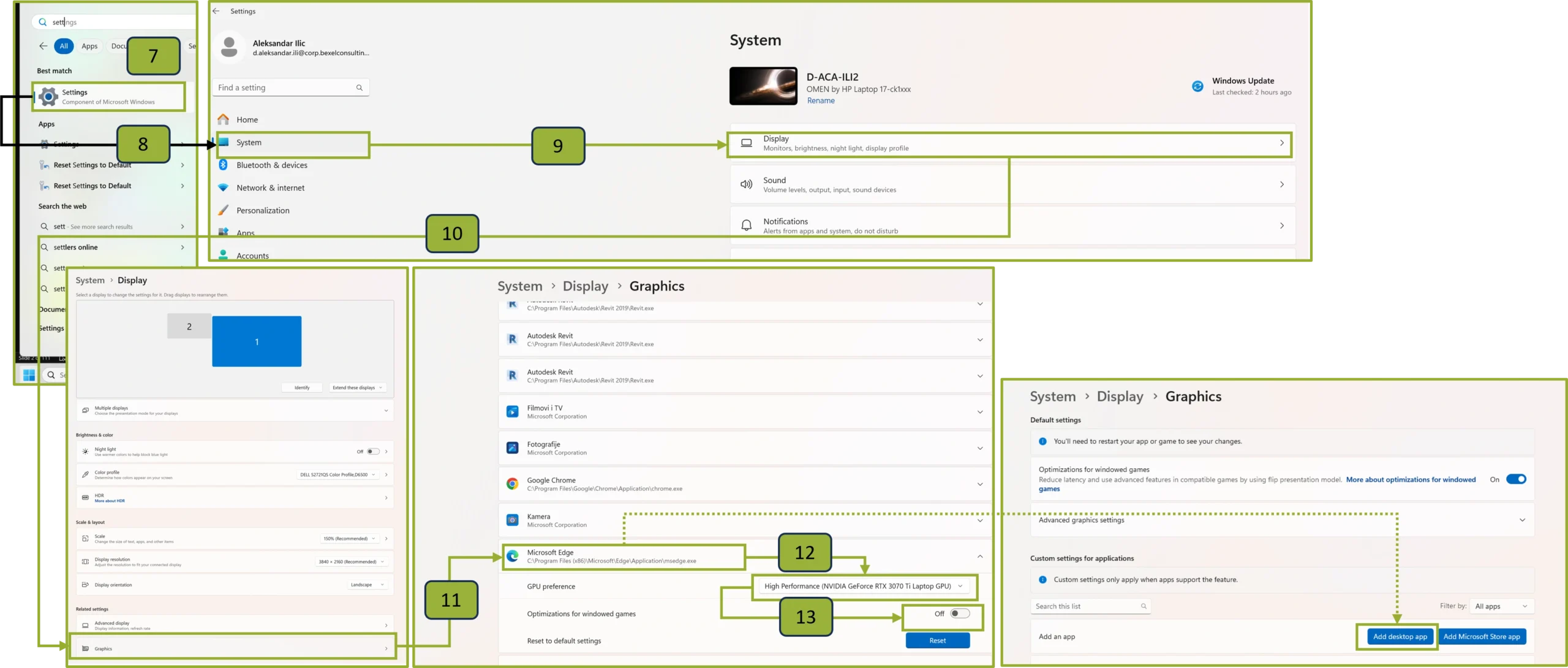This screenshot has width=1568, height=668.
Task: Open the GPU preference High Performance dropdown
Action: click(864, 586)
